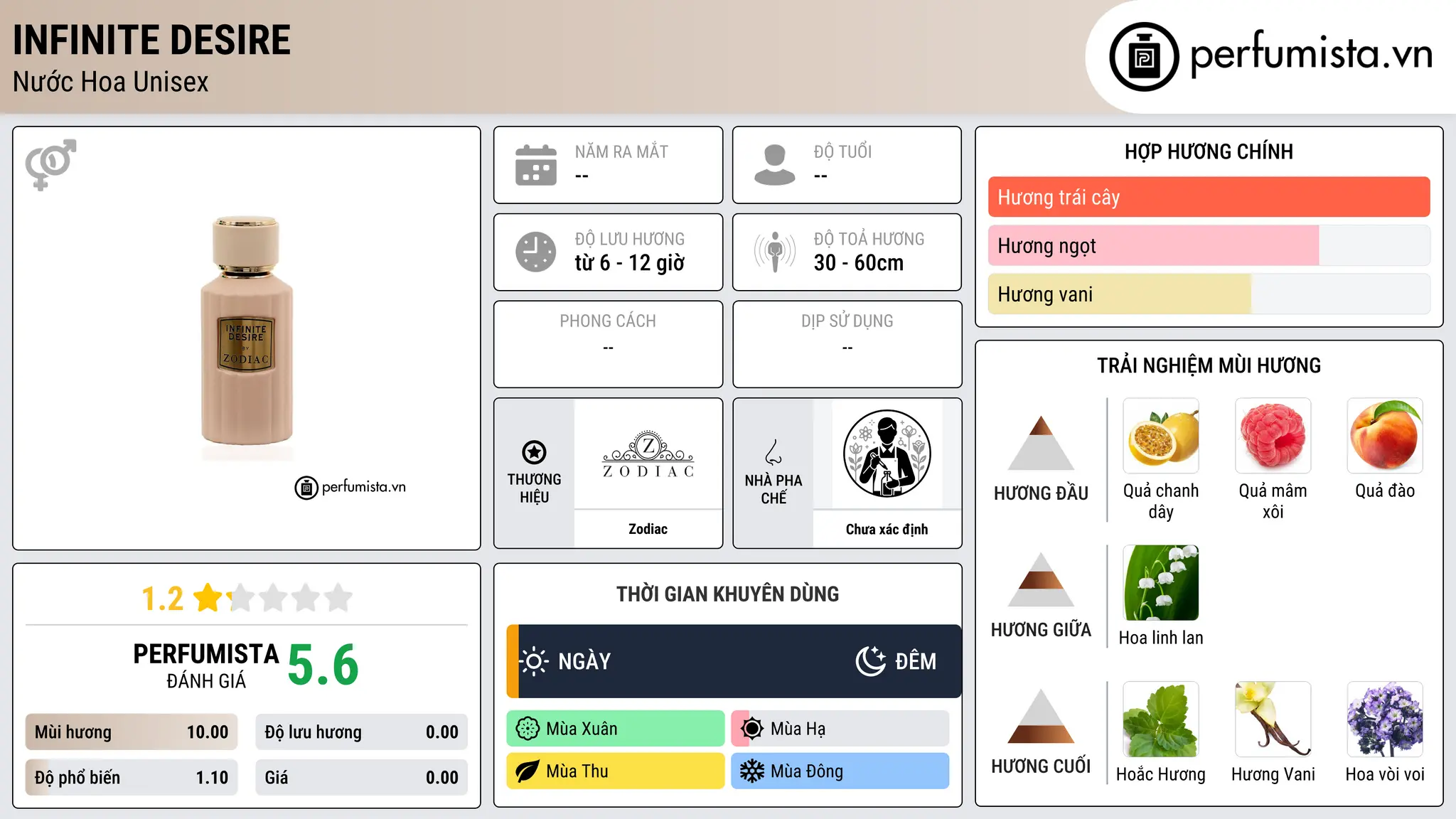Screen dimensions: 1456x819
Task: Select the Hương trái cây accord bar
Action: (x=1209, y=197)
